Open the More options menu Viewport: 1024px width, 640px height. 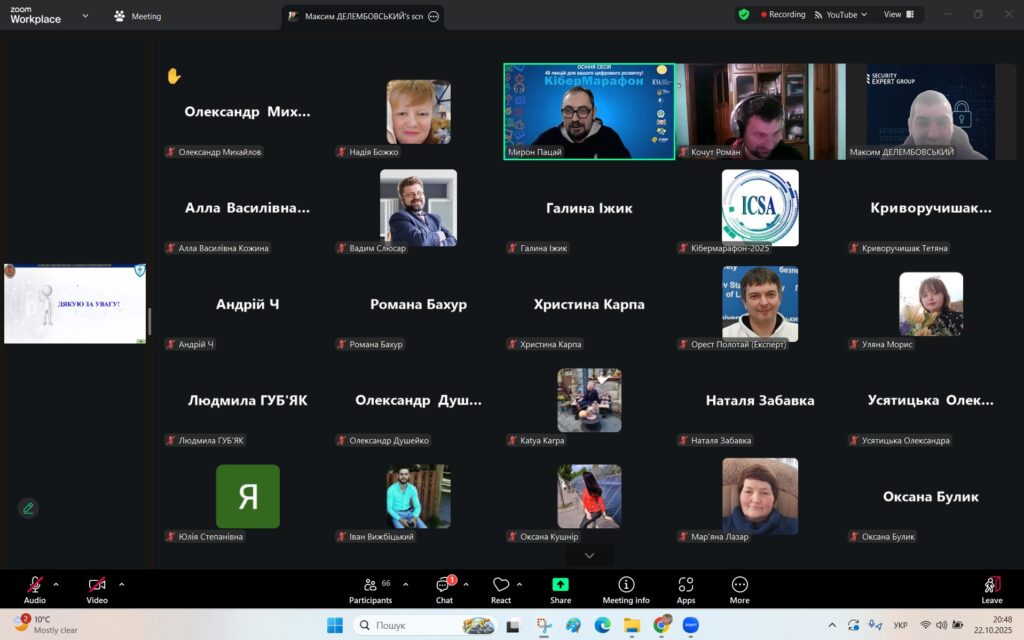(x=739, y=587)
